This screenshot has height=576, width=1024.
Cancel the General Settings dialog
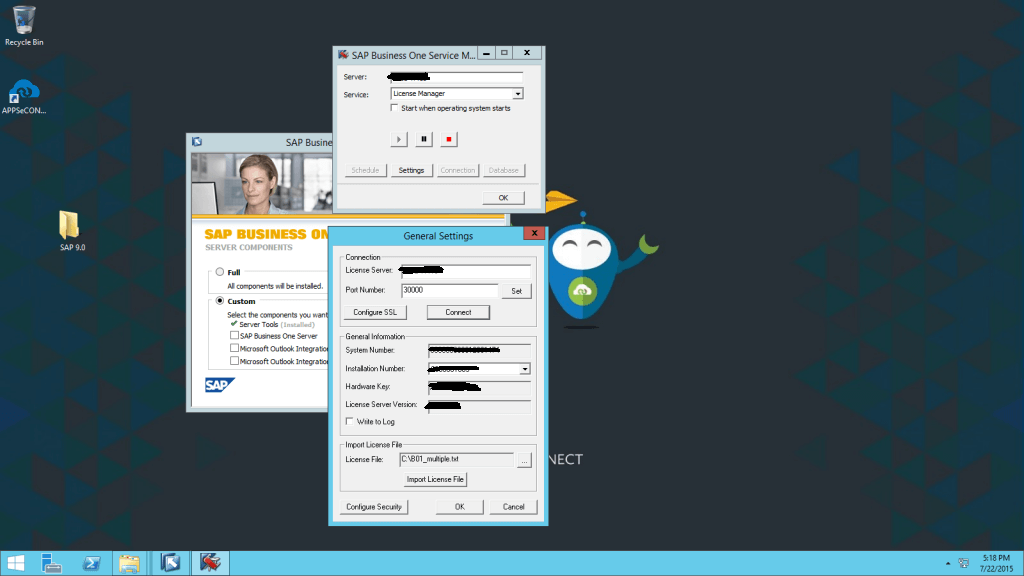(513, 507)
